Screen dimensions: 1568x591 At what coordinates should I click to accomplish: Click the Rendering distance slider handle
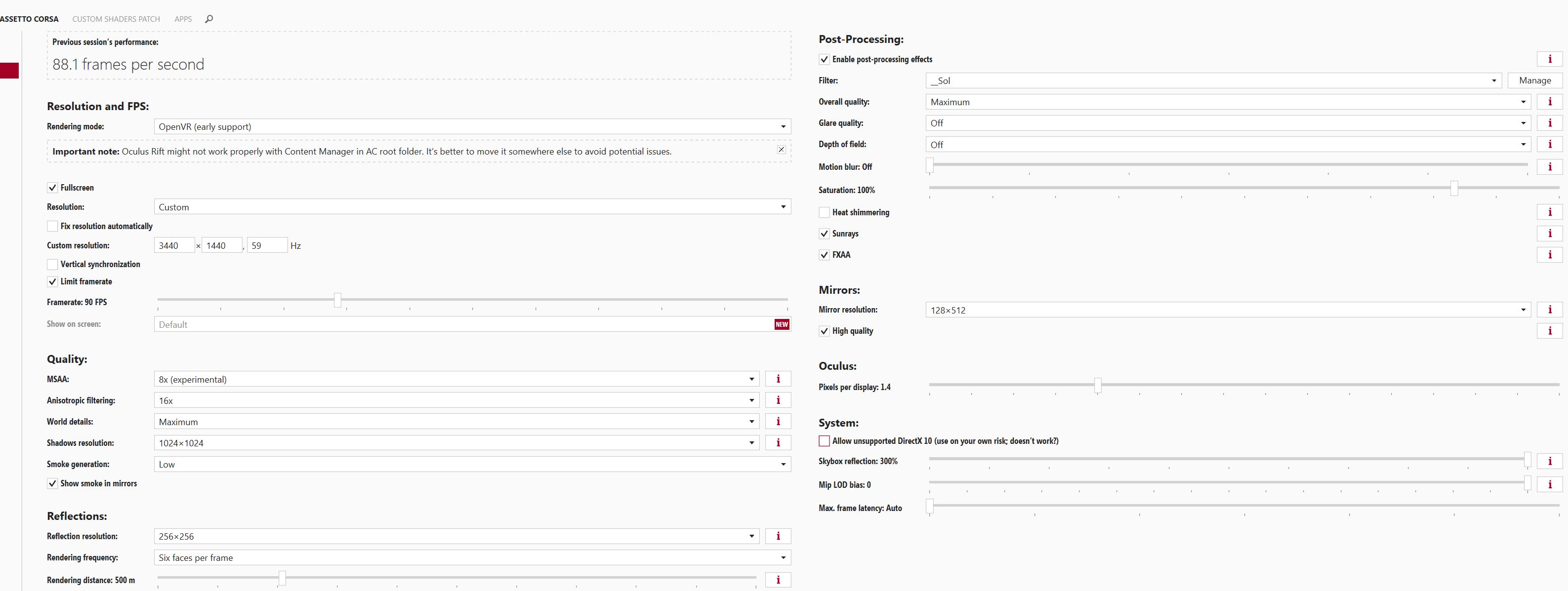[282, 578]
